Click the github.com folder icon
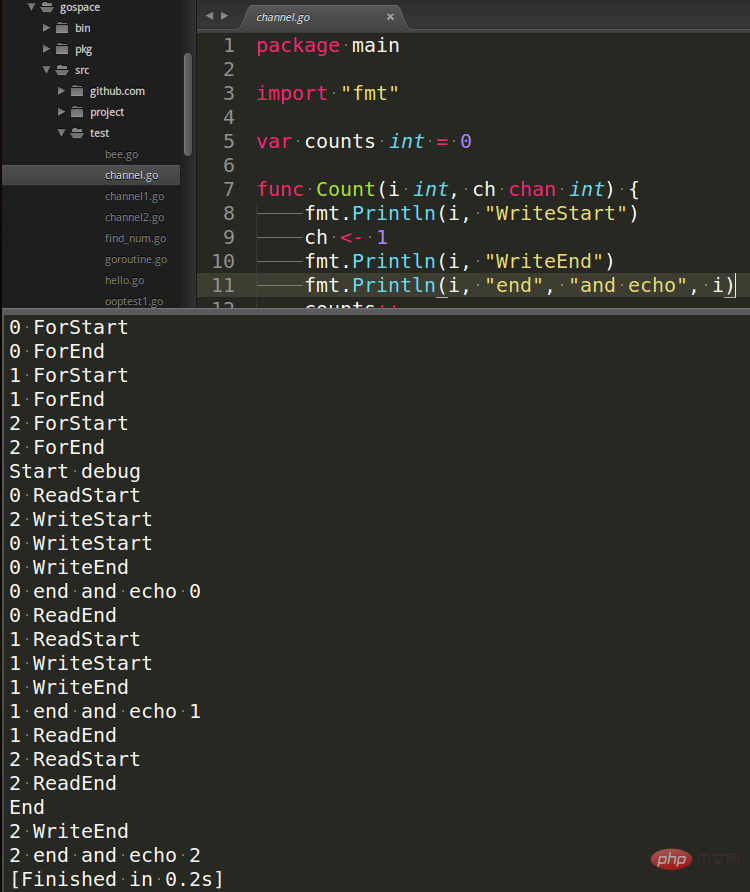This screenshot has width=750, height=892. click(x=77, y=91)
